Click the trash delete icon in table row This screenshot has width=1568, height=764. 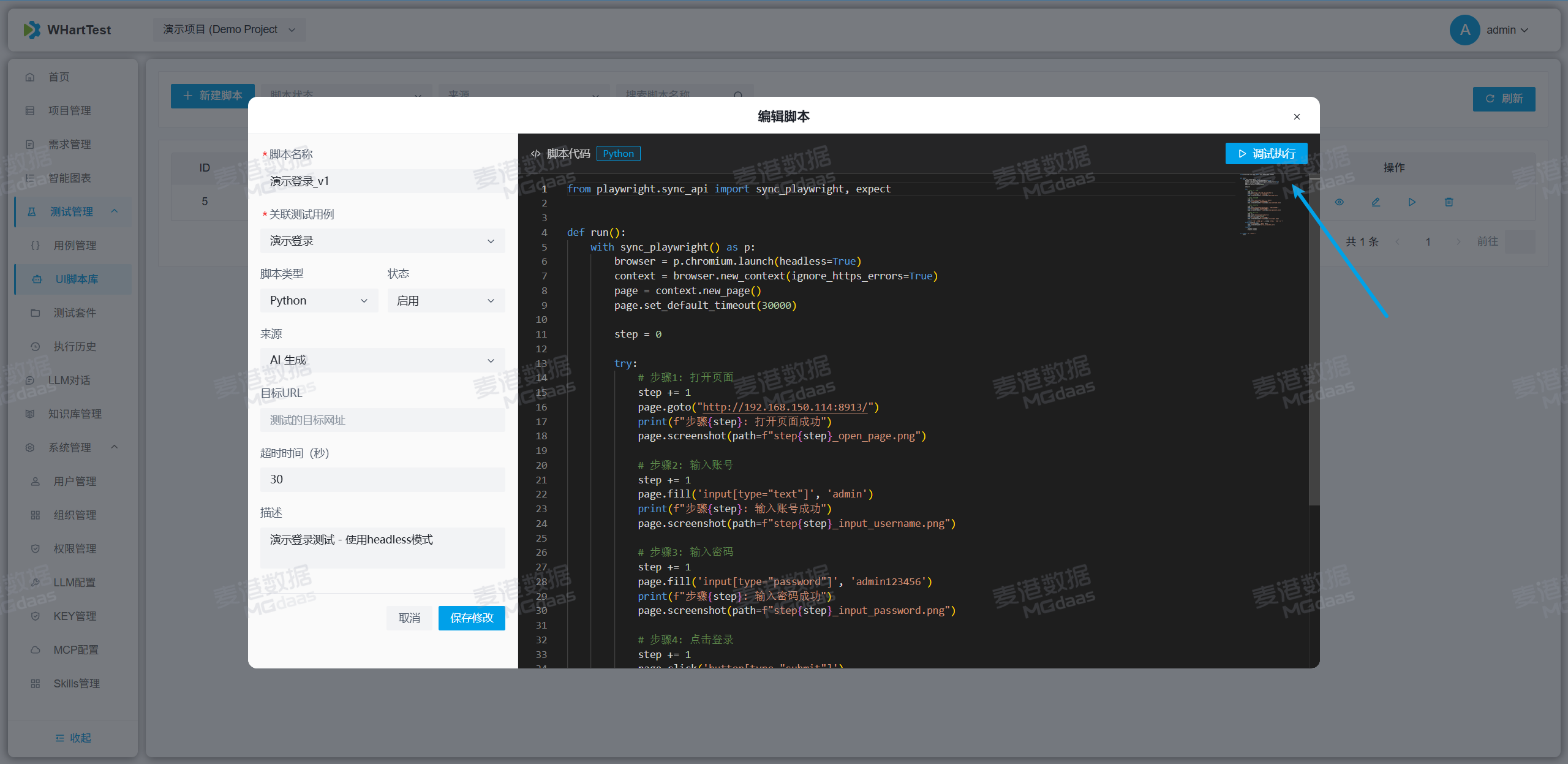point(1449,202)
